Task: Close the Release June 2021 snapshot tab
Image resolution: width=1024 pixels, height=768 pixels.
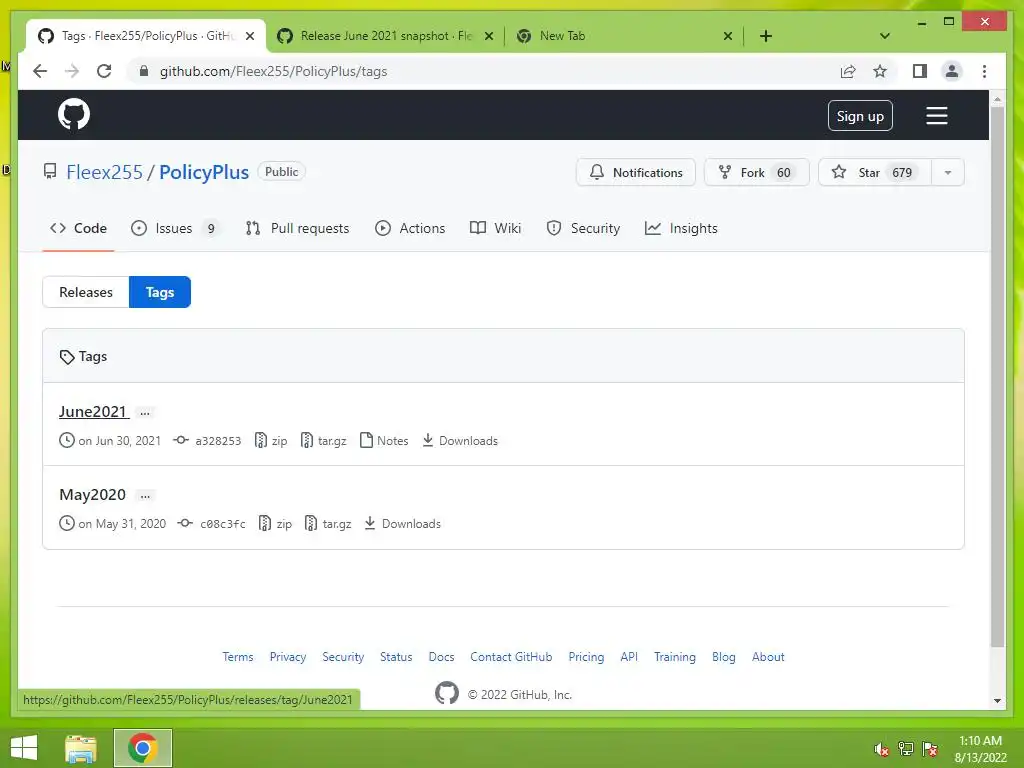Action: click(x=488, y=36)
